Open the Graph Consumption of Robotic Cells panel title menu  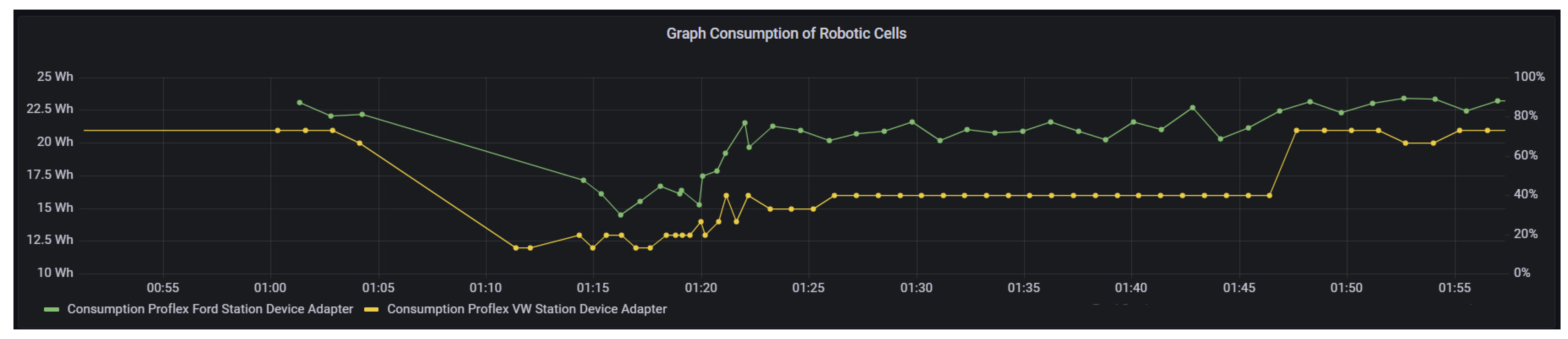(786, 33)
